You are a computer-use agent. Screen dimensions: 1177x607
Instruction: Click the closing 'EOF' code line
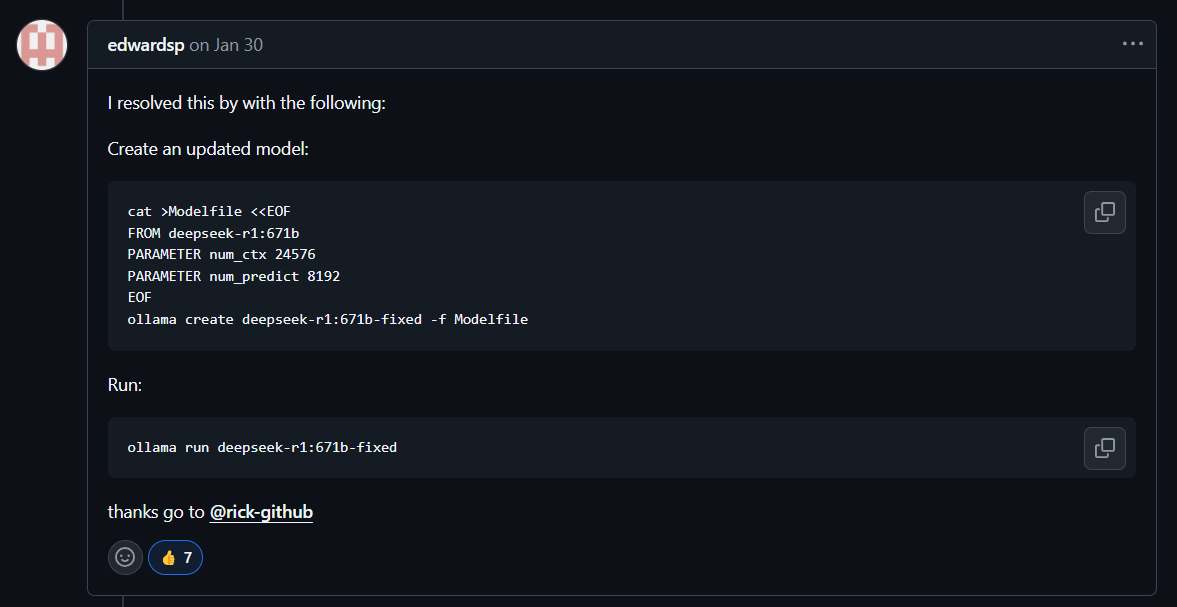point(140,298)
